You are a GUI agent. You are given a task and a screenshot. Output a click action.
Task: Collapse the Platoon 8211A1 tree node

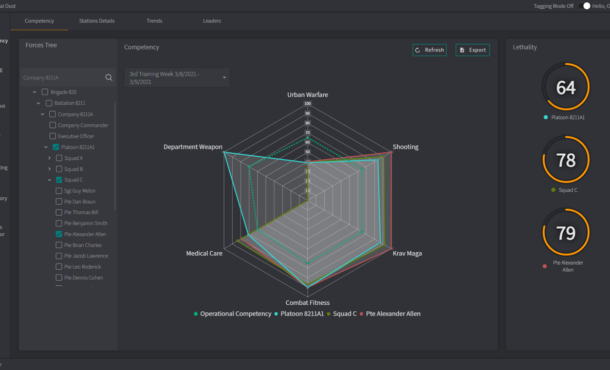[46, 147]
